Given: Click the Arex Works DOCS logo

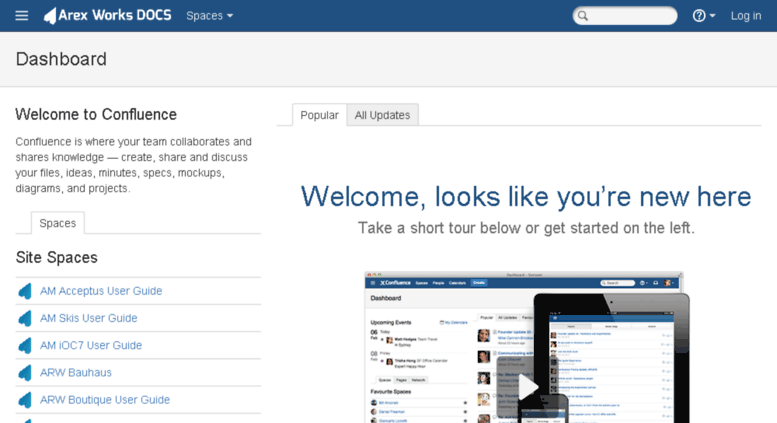Looking at the screenshot, I should (x=108, y=15).
